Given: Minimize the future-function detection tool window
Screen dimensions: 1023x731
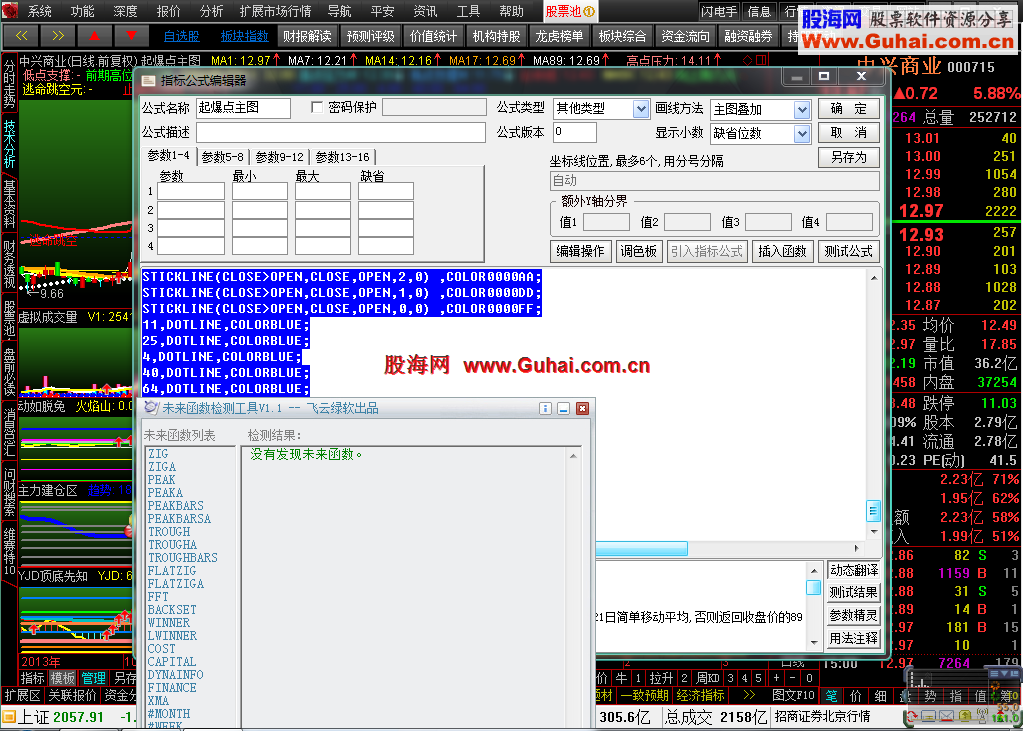Looking at the screenshot, I should point(564,409).
